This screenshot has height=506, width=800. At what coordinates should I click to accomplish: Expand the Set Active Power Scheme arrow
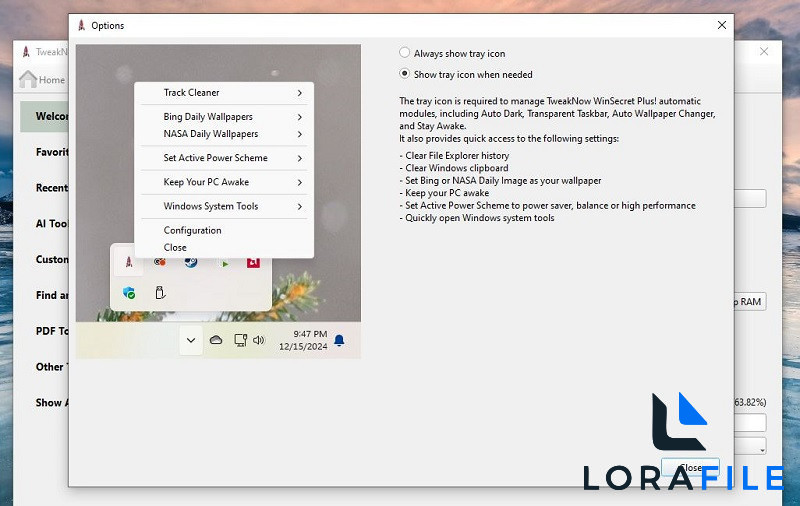[x=300, y=158]
